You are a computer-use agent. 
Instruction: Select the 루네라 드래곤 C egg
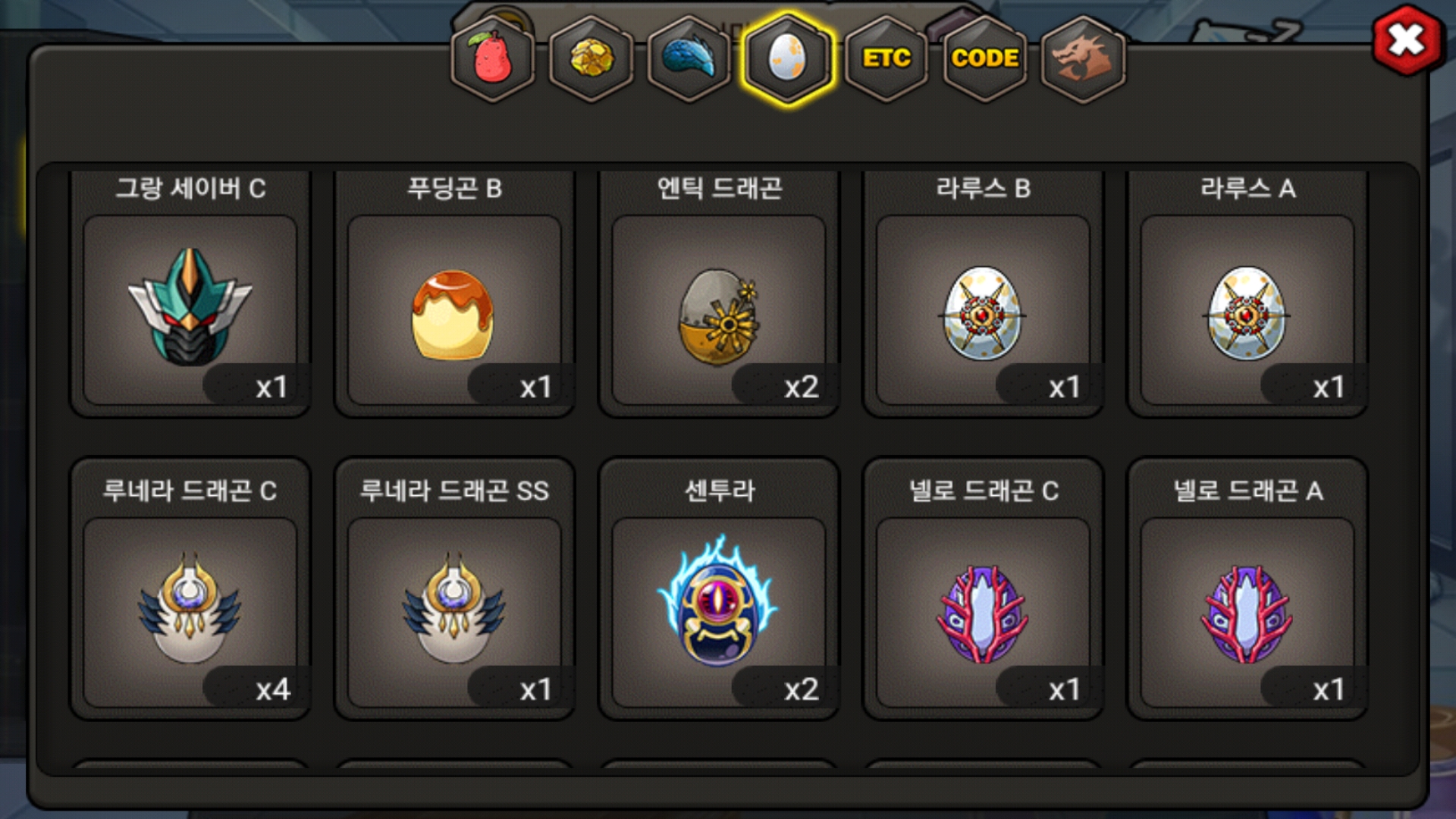pos(190,612)
